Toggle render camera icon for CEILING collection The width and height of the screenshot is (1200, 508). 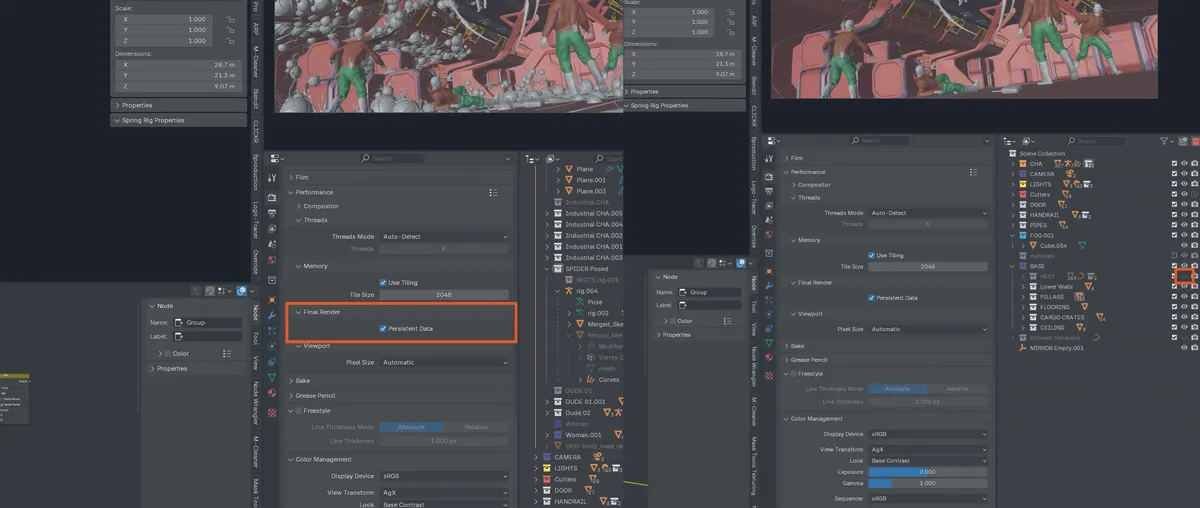coord(1194,327)
